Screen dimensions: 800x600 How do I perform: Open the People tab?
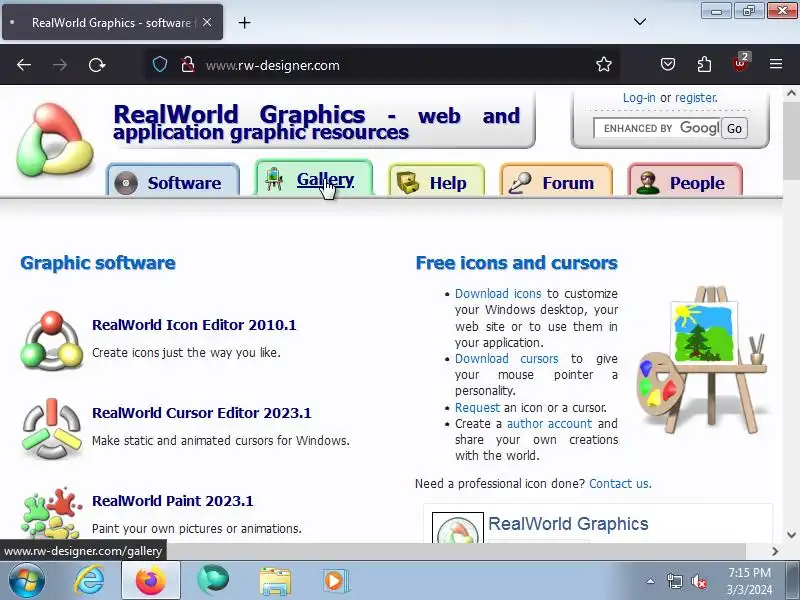(685, 182)
